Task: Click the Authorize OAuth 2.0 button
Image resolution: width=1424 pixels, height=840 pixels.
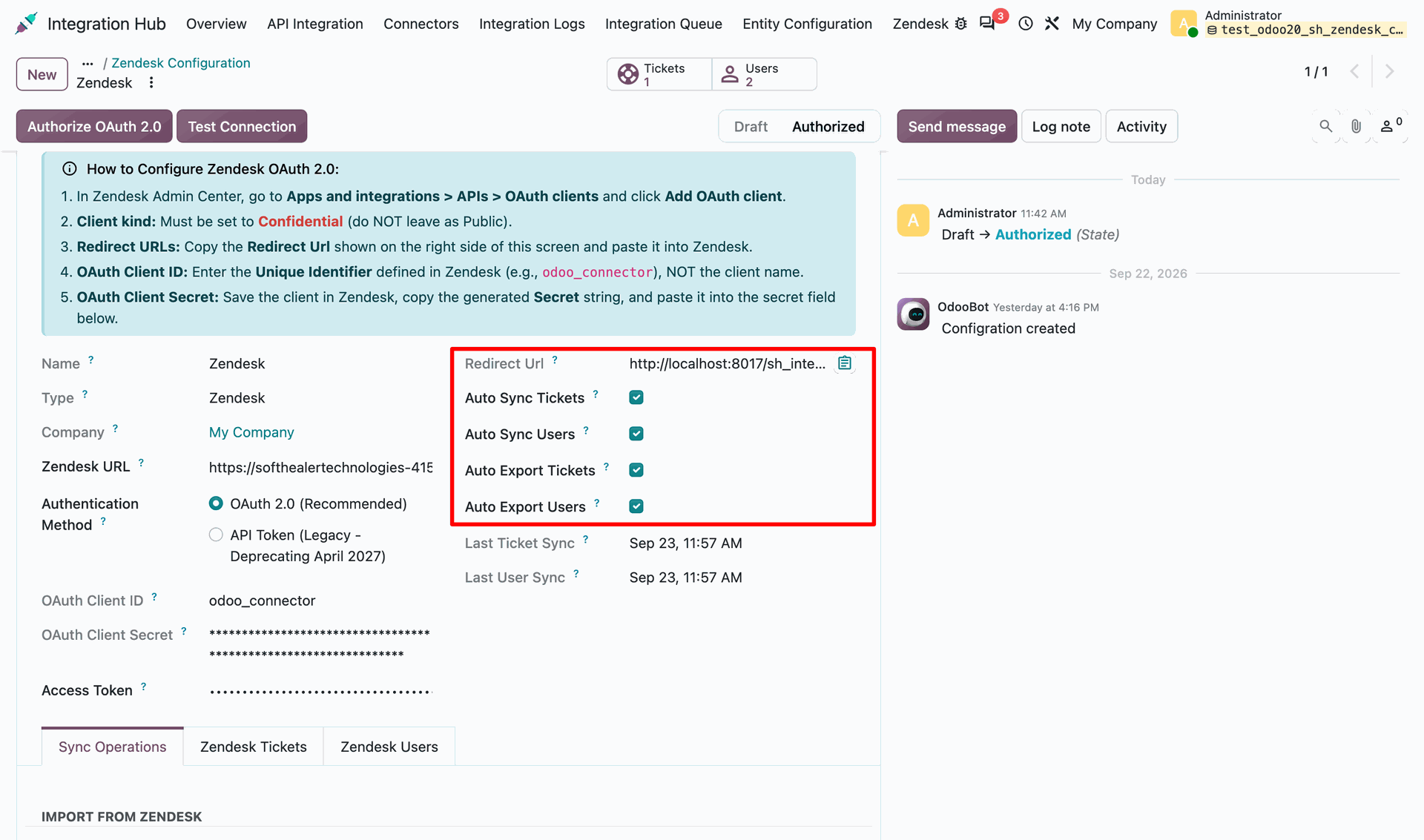Action: 94,126
